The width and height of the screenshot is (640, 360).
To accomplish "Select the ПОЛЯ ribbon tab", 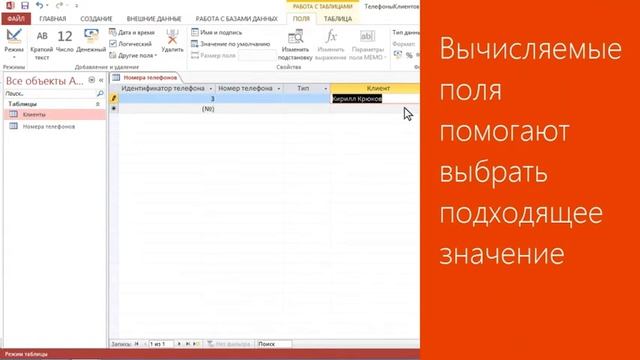I will [301, 19].
